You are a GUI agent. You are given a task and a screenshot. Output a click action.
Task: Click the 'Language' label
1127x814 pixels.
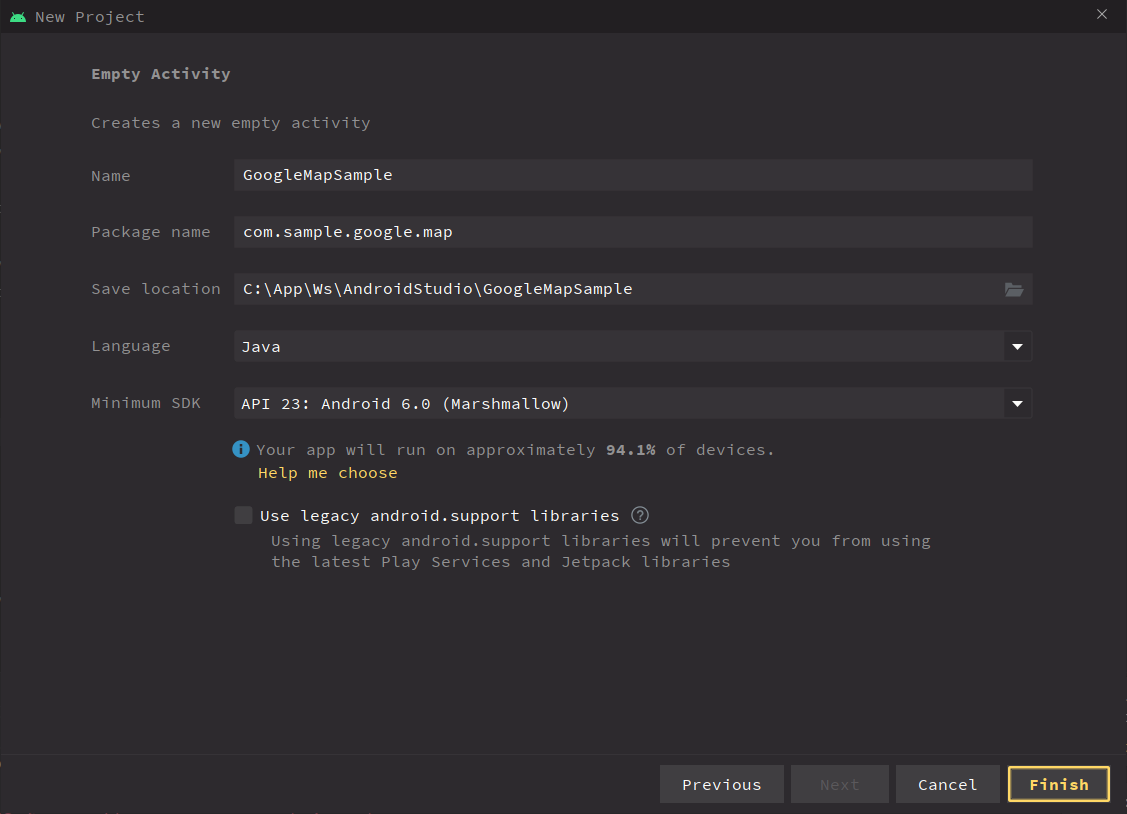tap(131, 346)
